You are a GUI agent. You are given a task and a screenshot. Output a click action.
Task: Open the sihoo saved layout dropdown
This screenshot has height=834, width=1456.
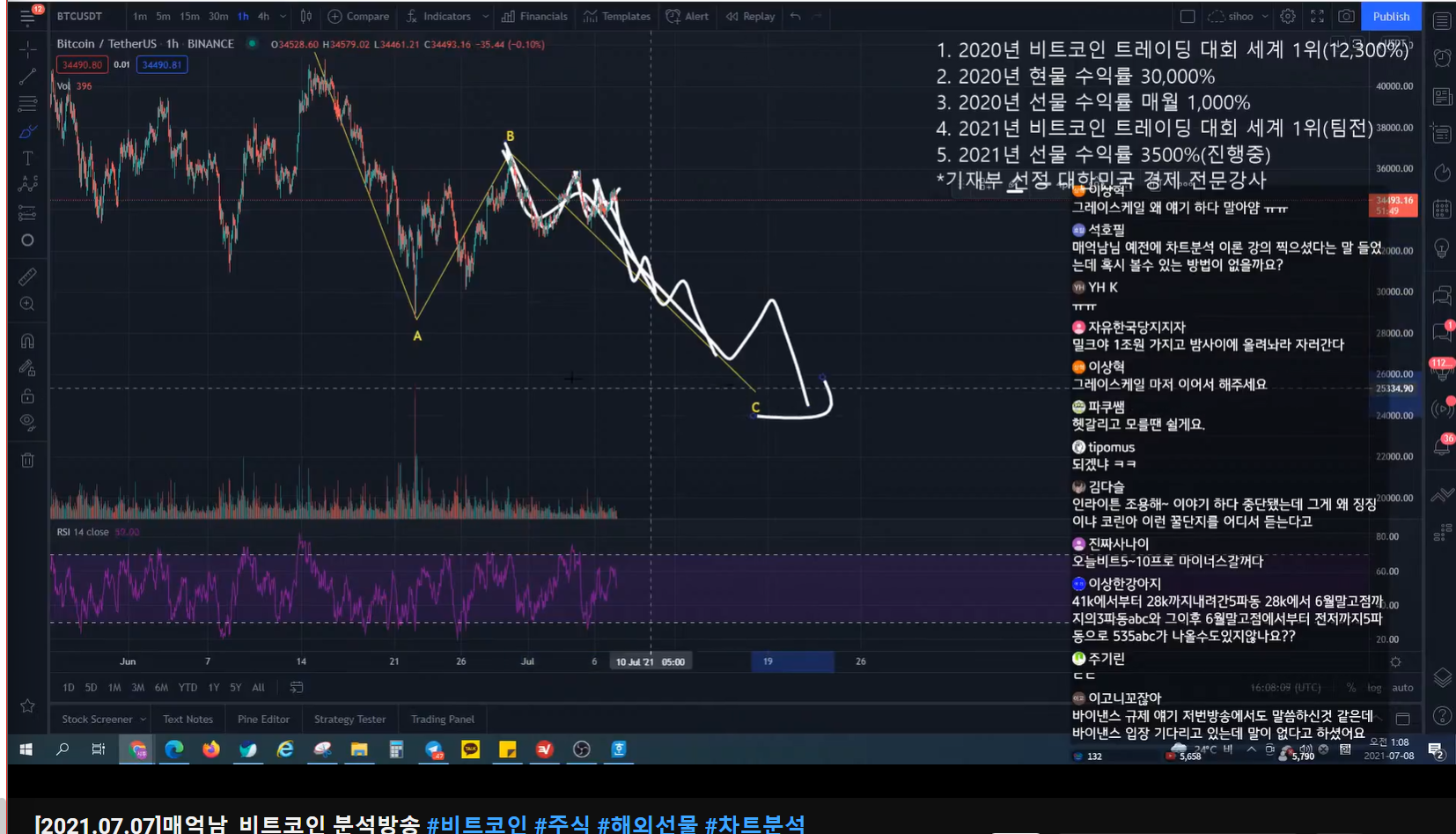tap(1239, 17)
